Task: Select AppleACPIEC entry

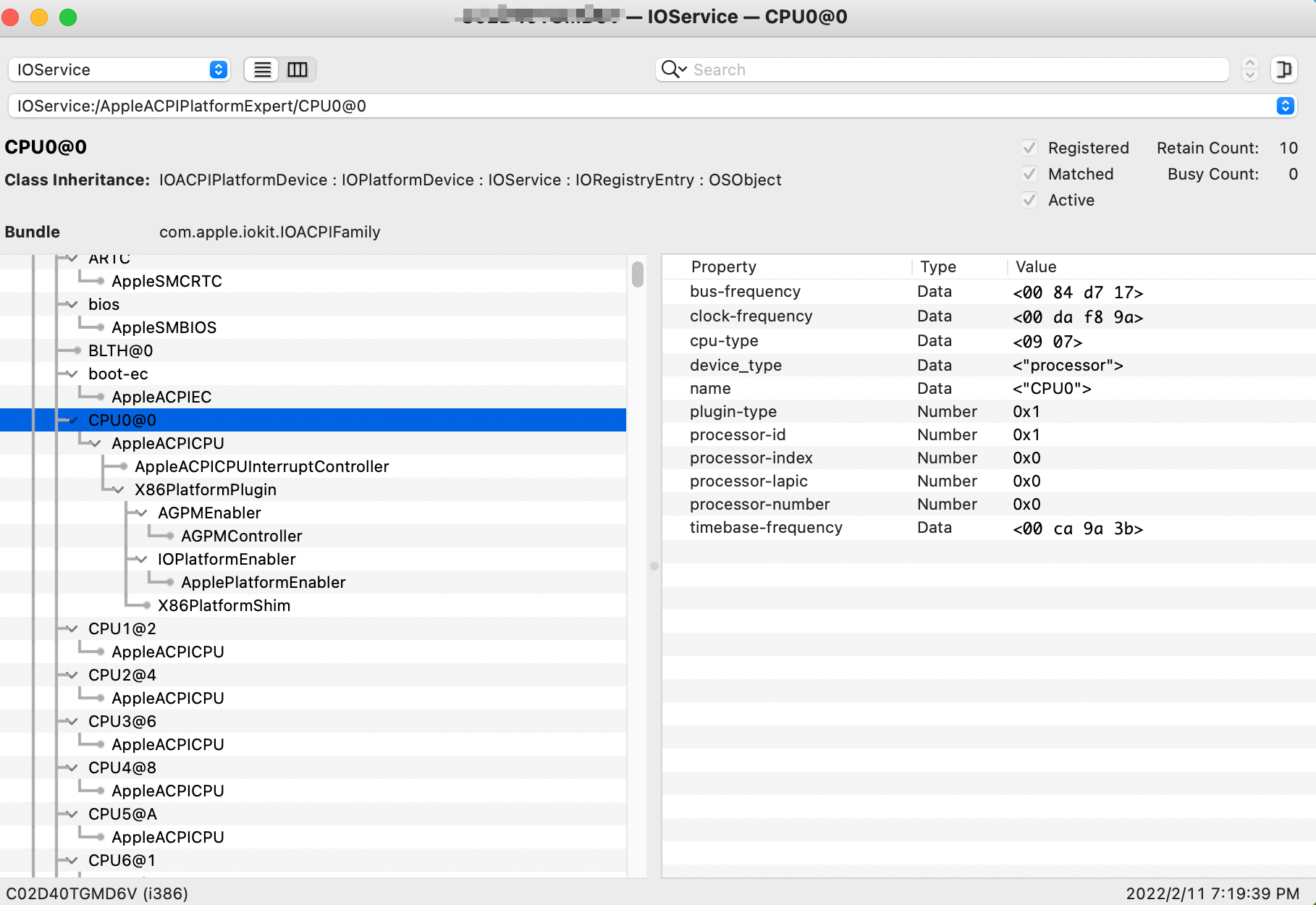Action: click(x=161, y=397)
